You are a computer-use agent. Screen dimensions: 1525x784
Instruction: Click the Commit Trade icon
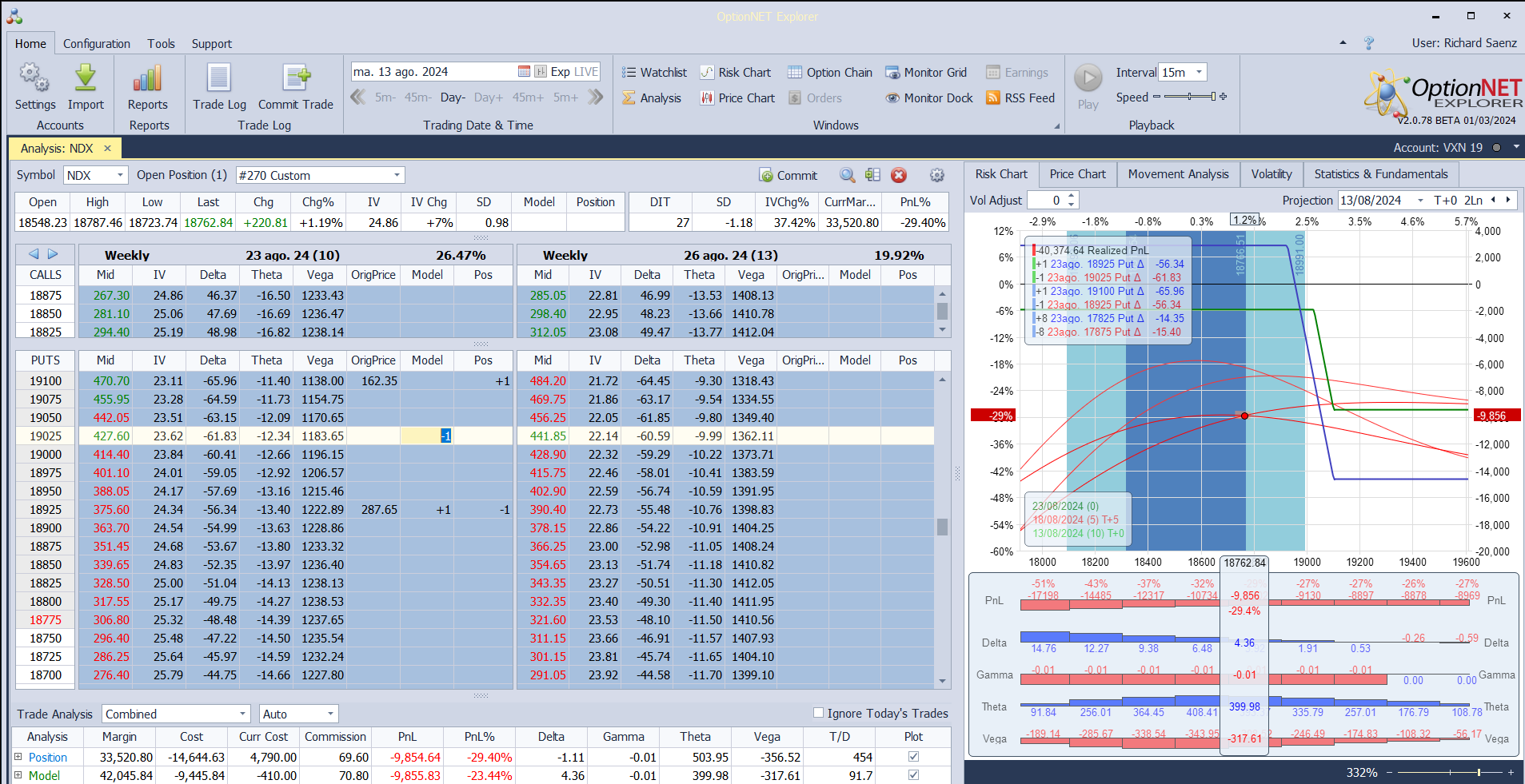point(296,78)
